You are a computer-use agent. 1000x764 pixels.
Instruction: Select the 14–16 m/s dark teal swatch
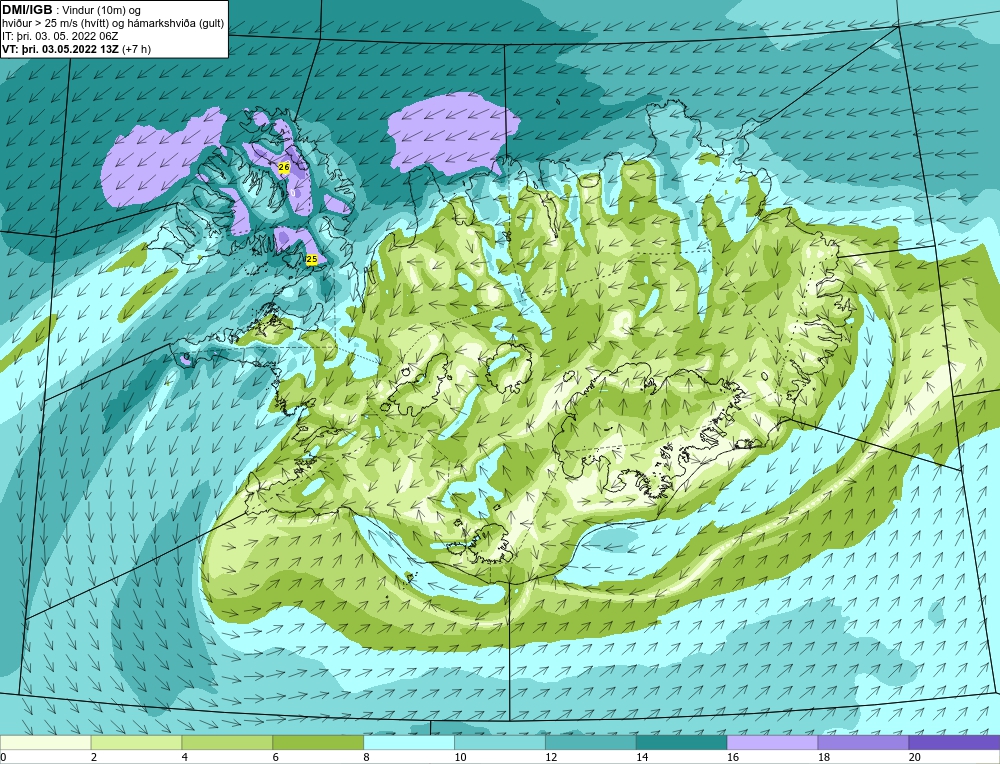(681, 742)
